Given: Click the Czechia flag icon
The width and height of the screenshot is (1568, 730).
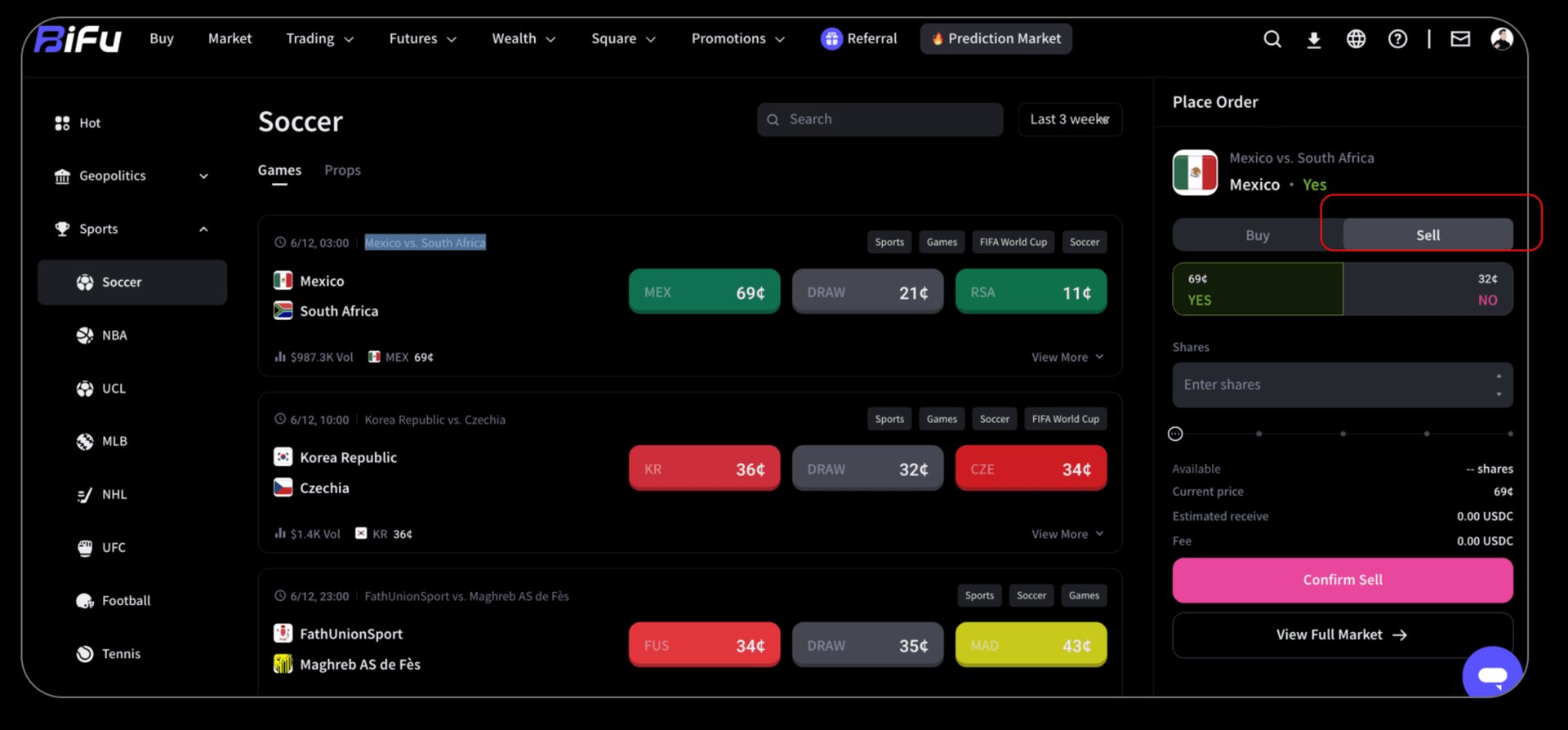Looking at the screenshot, I should 283,487.
